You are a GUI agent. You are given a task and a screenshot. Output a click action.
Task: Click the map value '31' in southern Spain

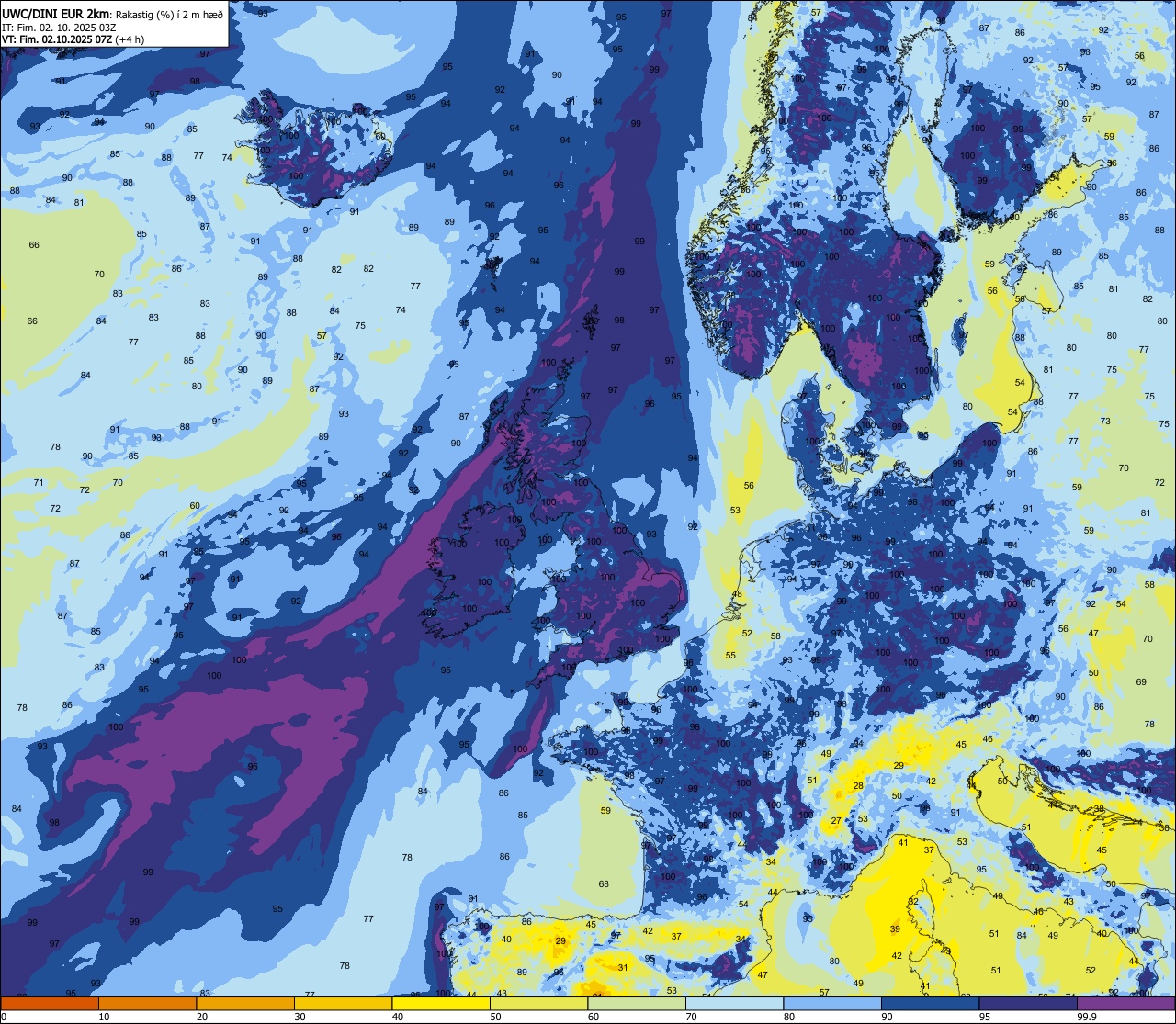click(622, 967)
